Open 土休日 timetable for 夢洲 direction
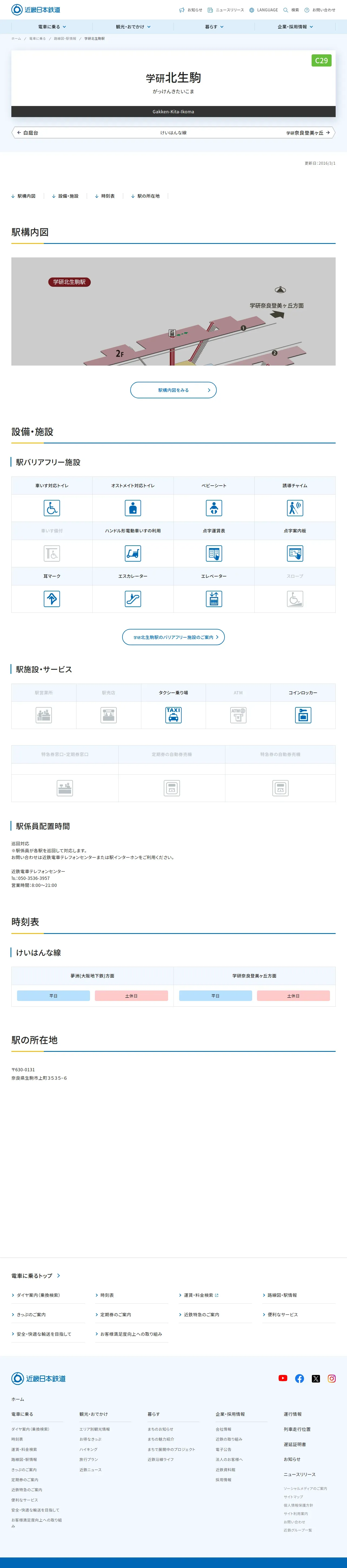This screenshot has height=1568, width=347. coord(132,996)
